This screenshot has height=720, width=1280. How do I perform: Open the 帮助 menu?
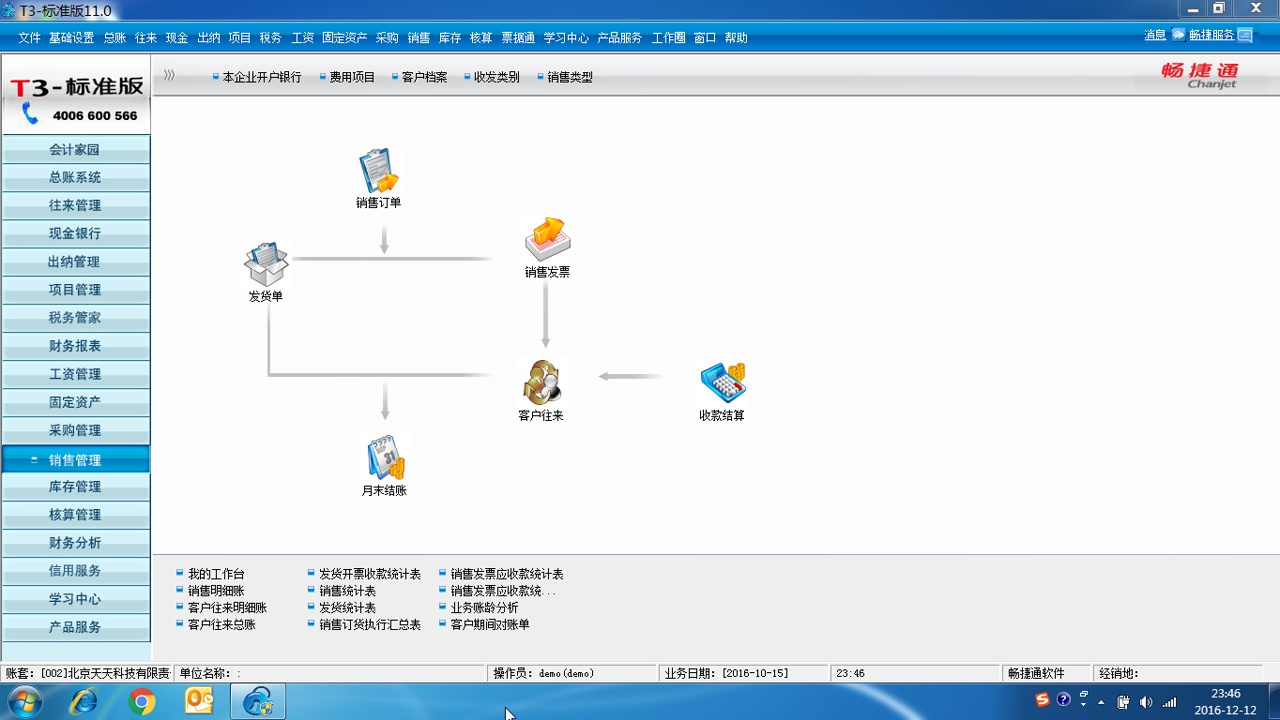click(736, 37)
